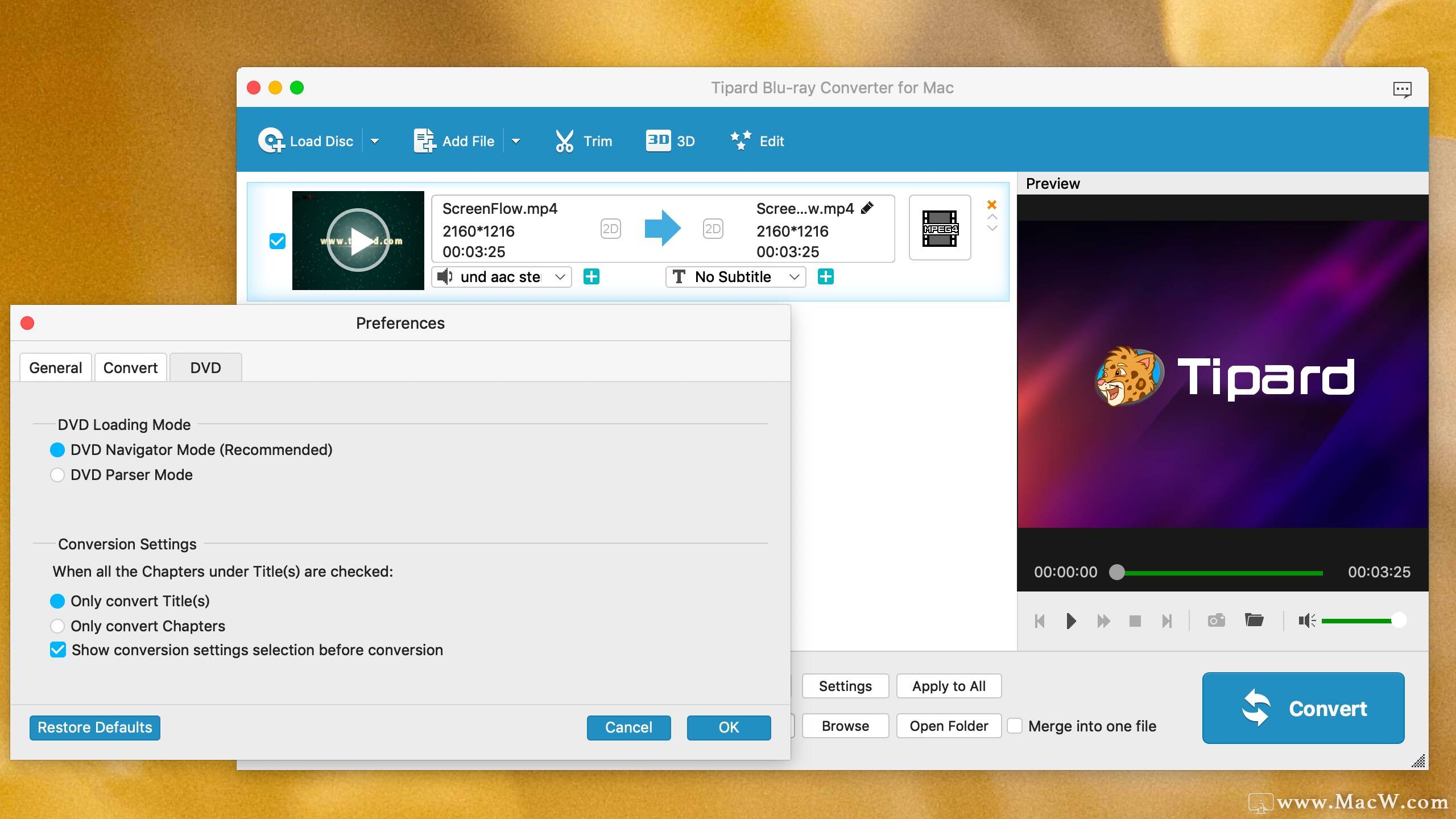Open the snapshot folder icon

[x=1254, y=620]
